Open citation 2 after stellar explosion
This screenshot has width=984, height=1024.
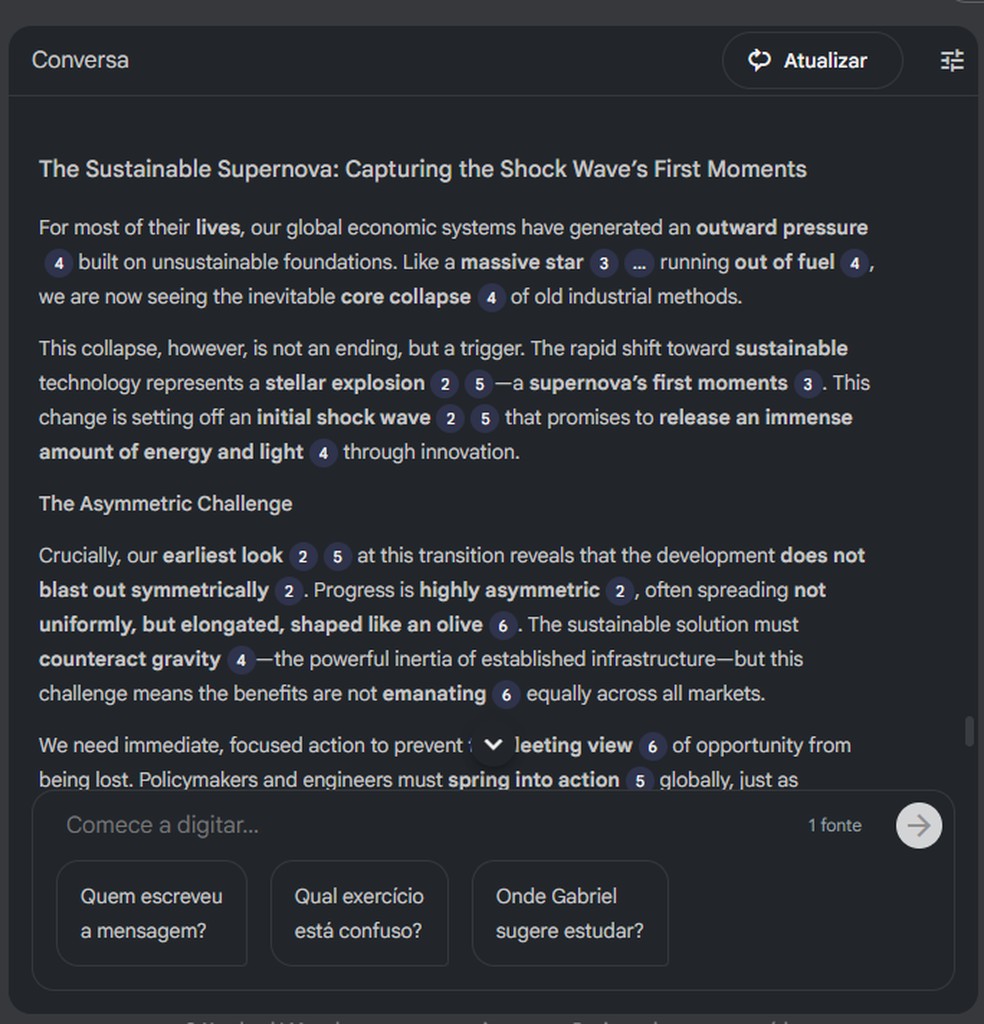[445, 384]
